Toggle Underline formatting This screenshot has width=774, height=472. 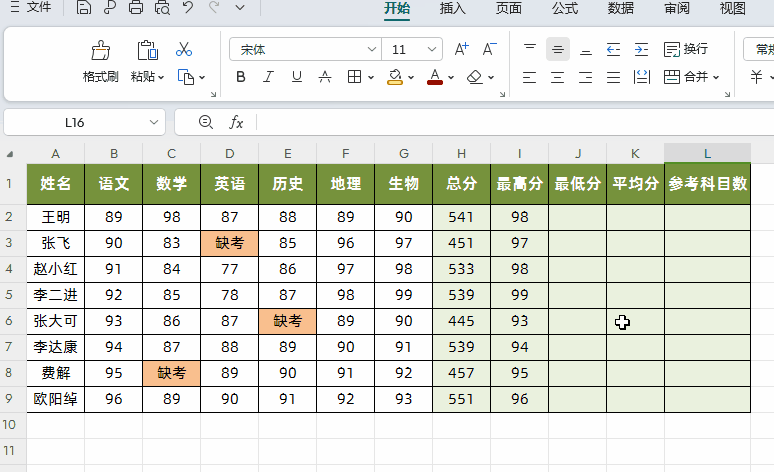point(297,77)
